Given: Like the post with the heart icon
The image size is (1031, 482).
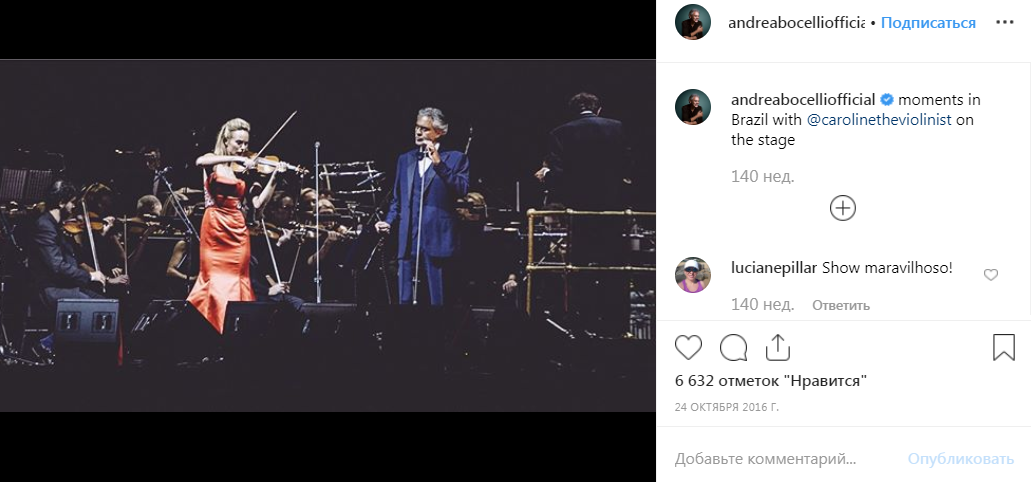Looking at the screenshot, I should [688, 347].
